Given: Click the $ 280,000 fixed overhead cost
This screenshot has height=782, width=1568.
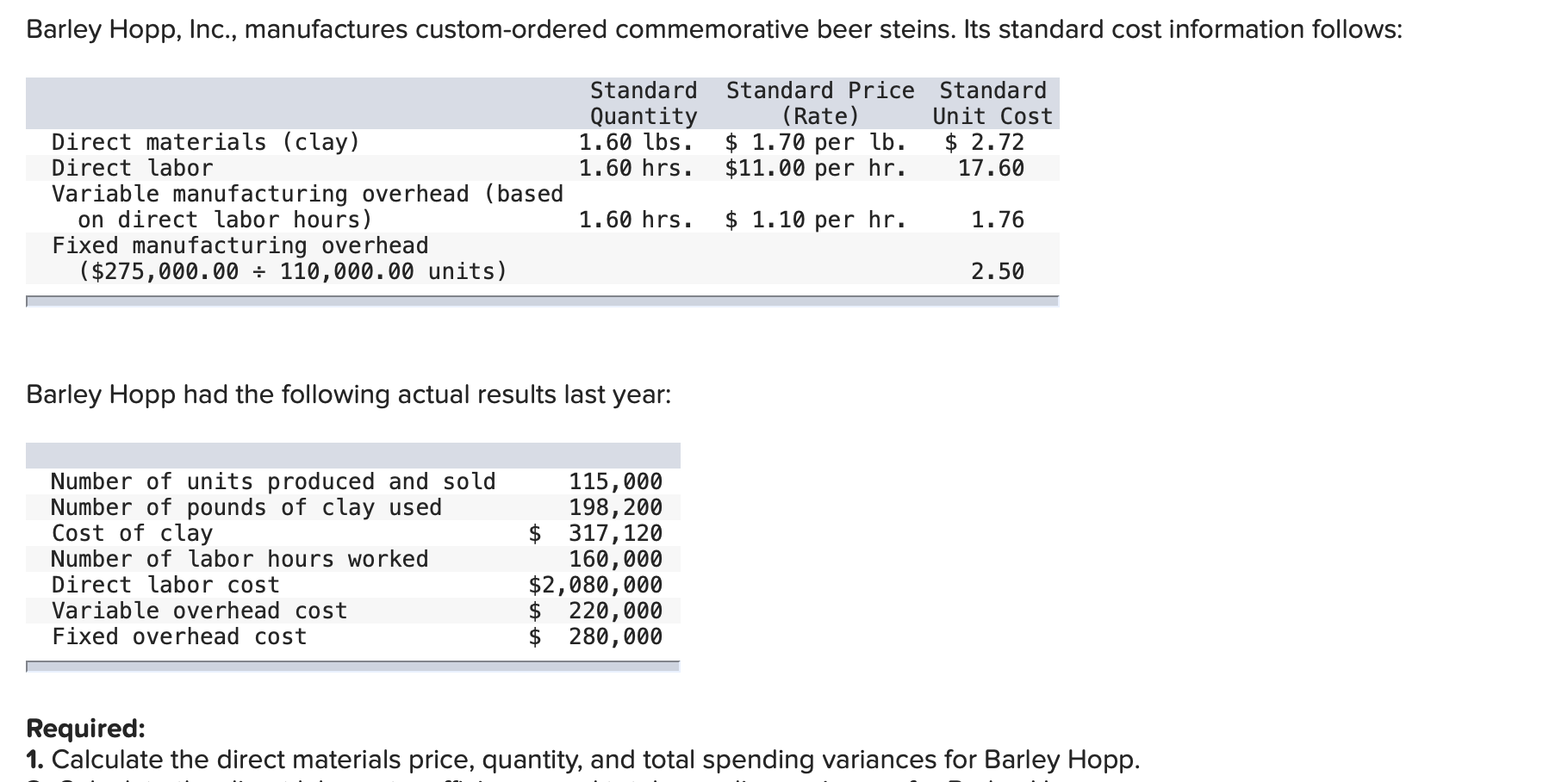Looking at the screenshot, I should click(x=595, y=636).
